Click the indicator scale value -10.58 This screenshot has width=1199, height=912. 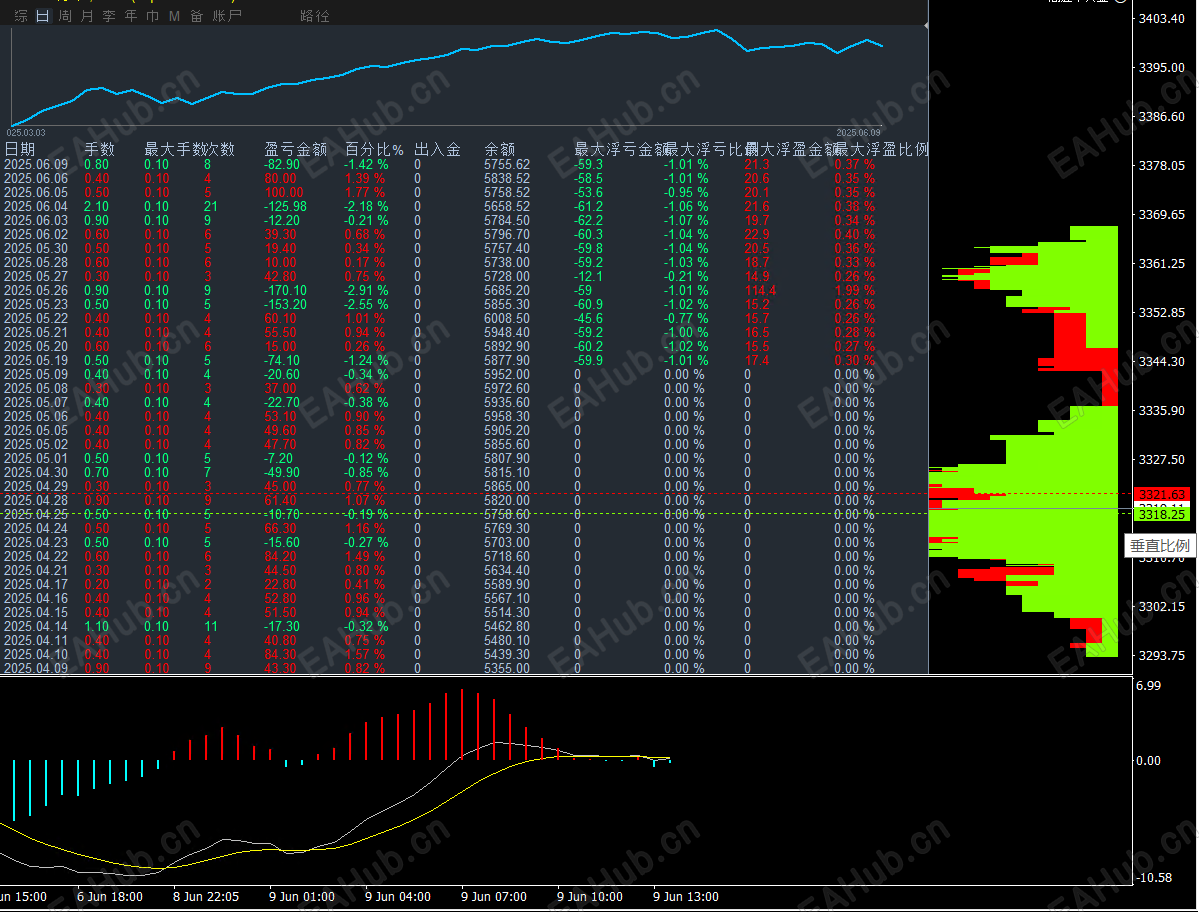click(x=1153, y=878)
